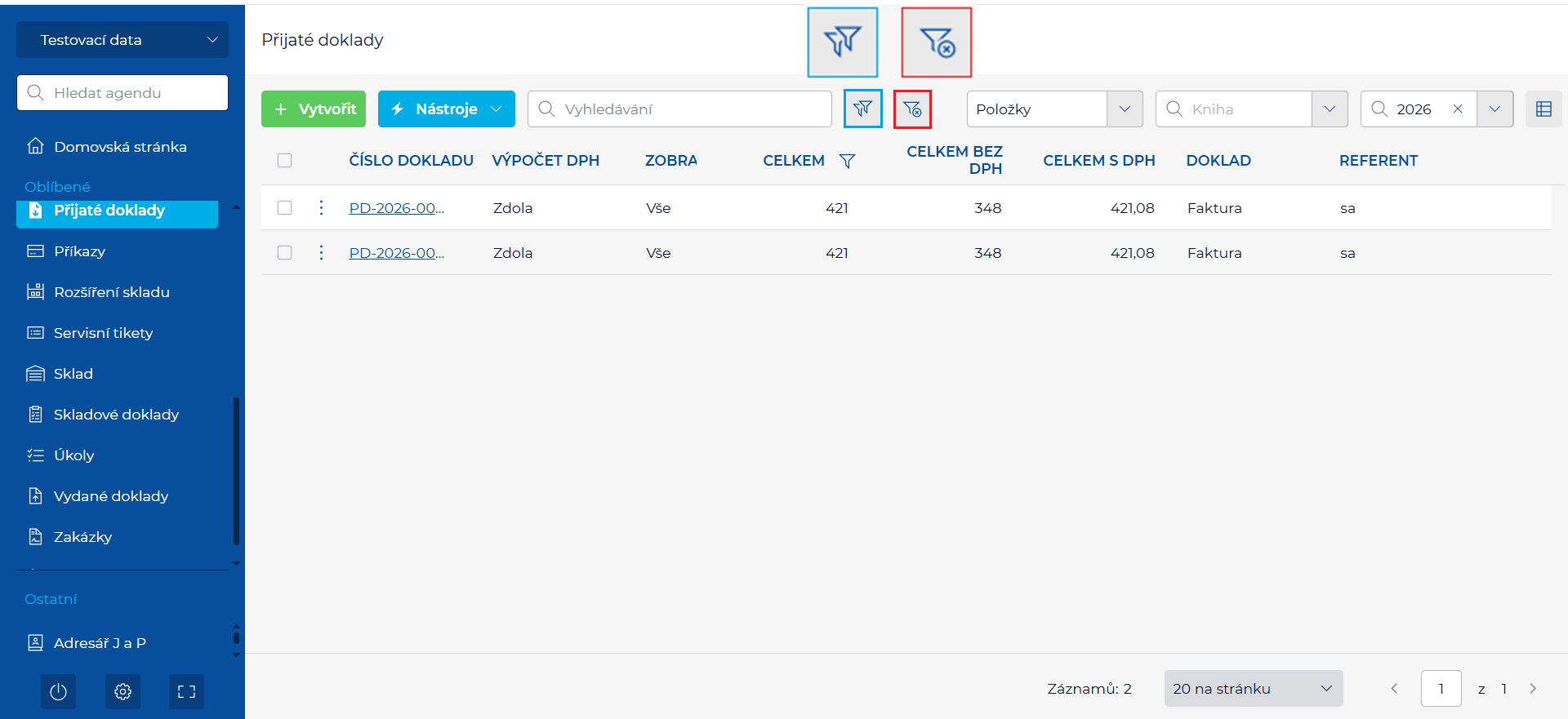The image size is (1568, 719).
Task: Click the power logout icon
Action: [x=58, y=692]
